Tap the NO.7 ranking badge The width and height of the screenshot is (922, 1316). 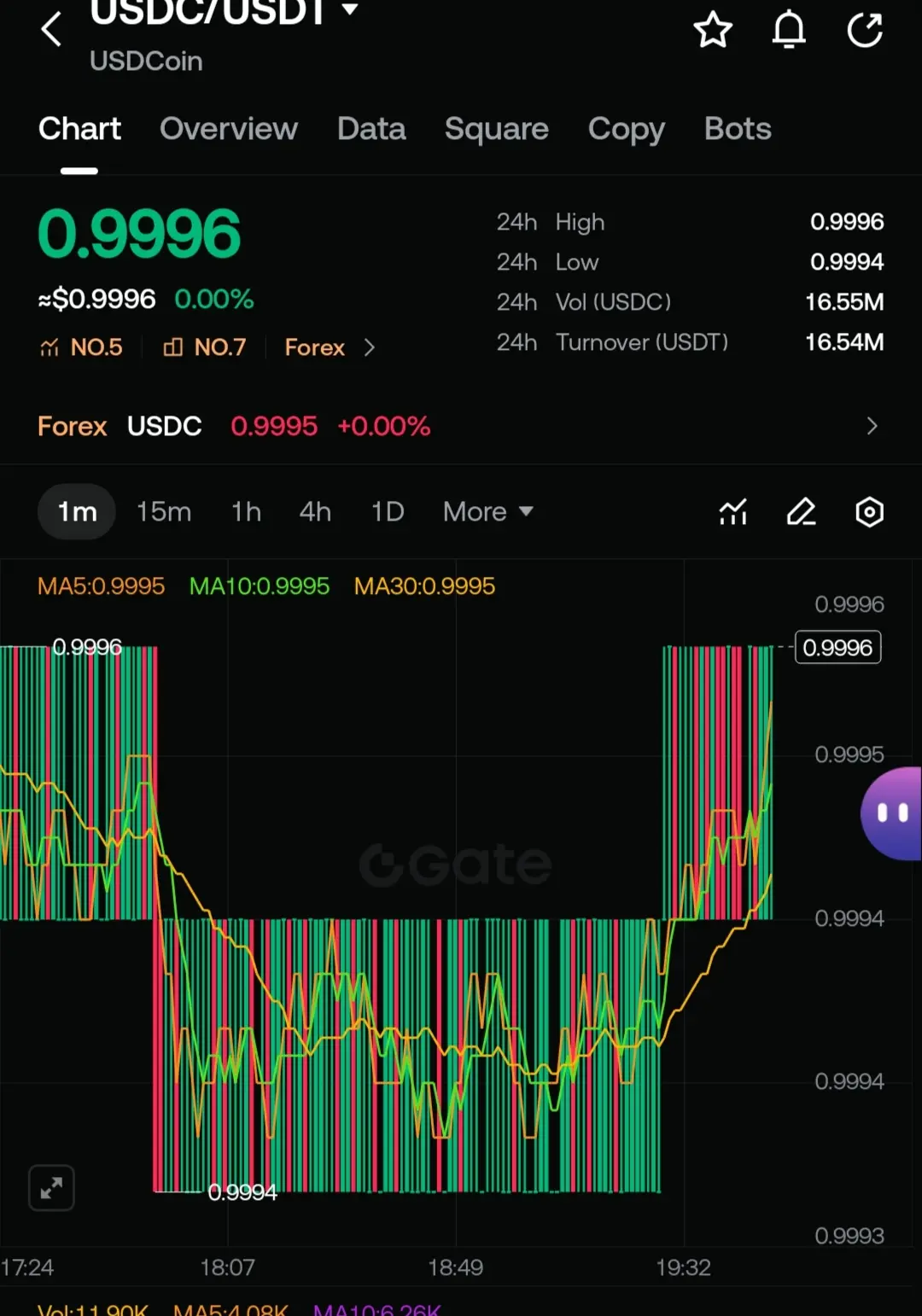(x=205, y=347)
